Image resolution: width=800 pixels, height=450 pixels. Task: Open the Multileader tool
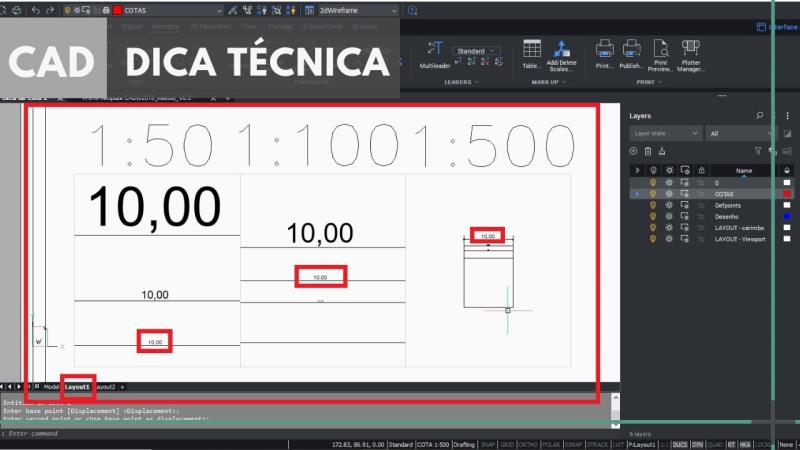coord(435,55)
